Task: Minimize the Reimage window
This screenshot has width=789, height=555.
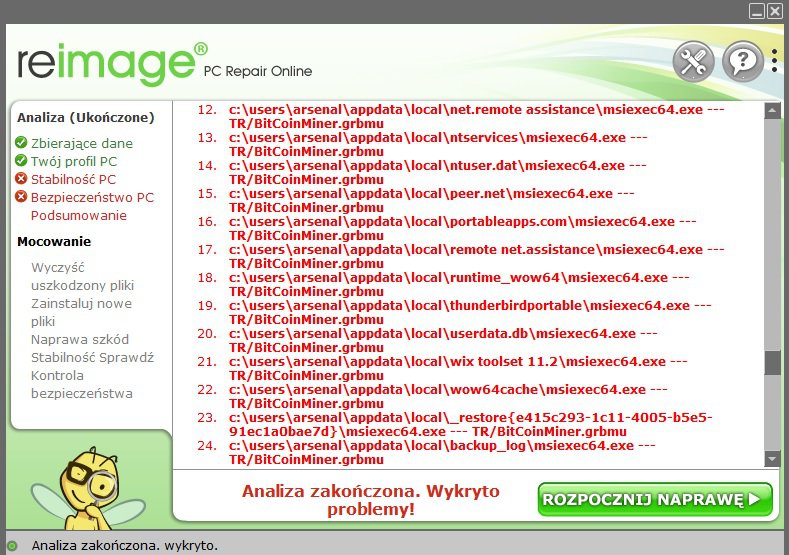Action: [x=757, y=11]
